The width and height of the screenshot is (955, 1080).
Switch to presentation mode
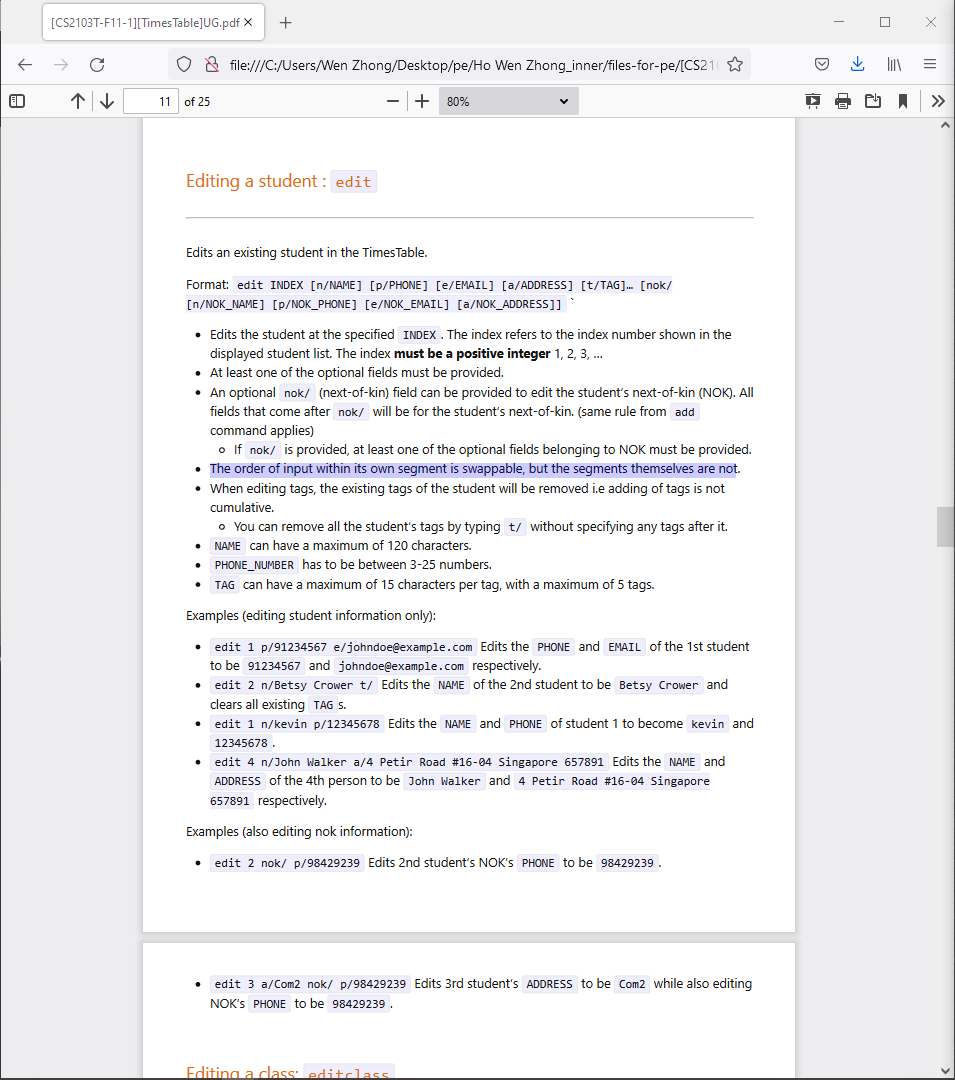point(812,101)
